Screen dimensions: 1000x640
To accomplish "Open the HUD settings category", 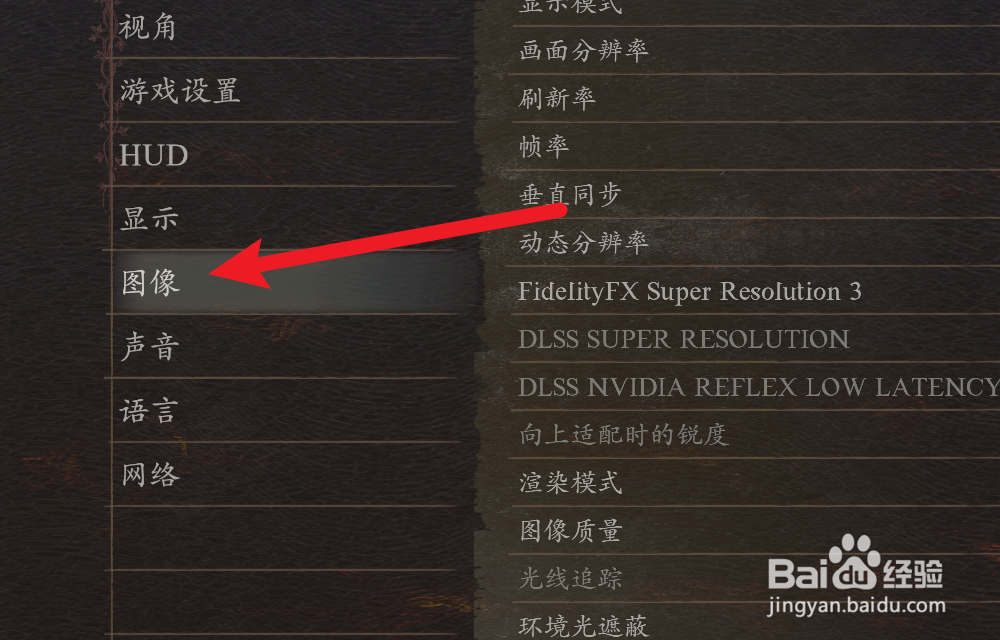I will click(285, 154).
